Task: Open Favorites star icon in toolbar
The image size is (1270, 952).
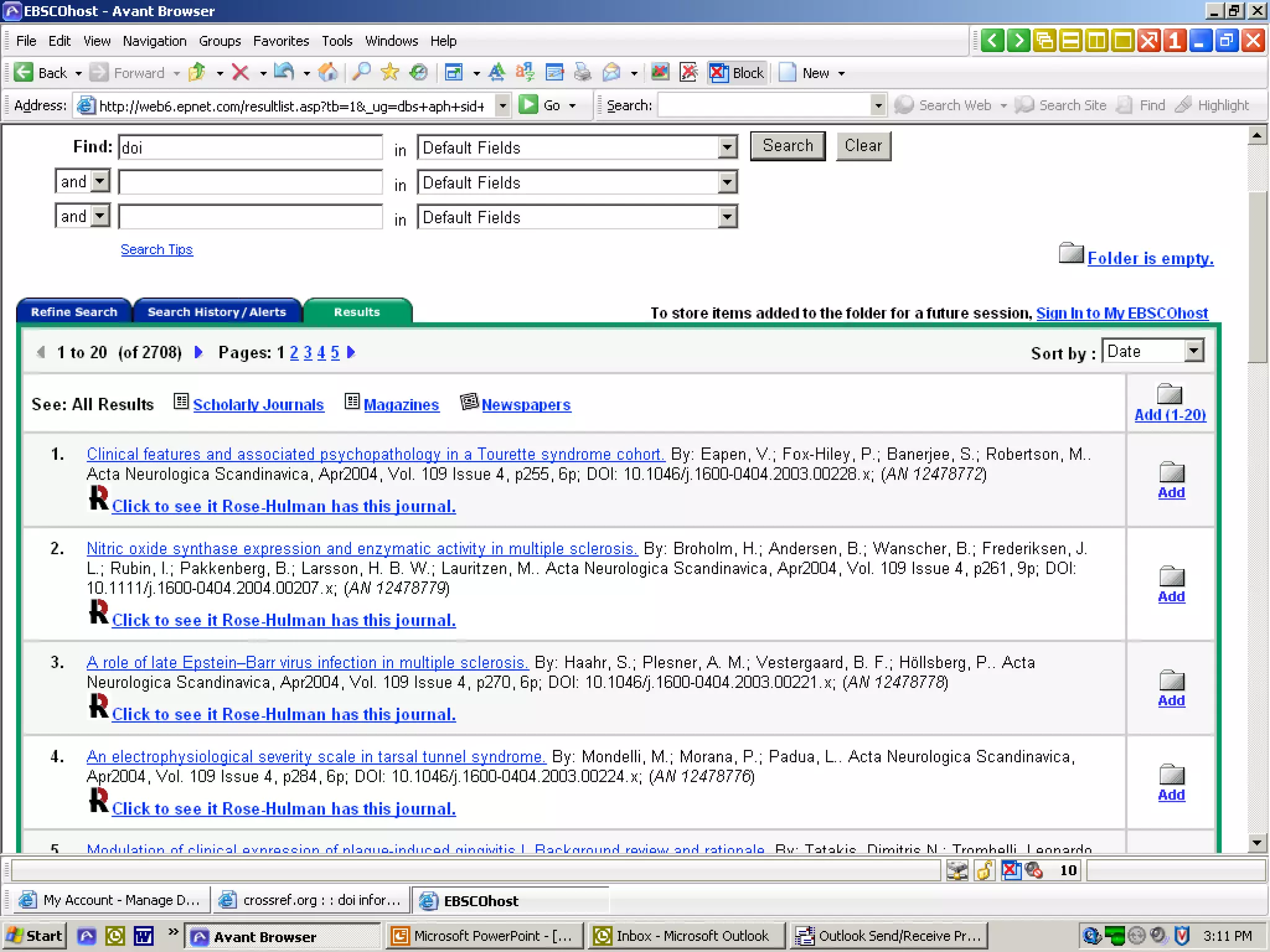Action: [389, 73]
